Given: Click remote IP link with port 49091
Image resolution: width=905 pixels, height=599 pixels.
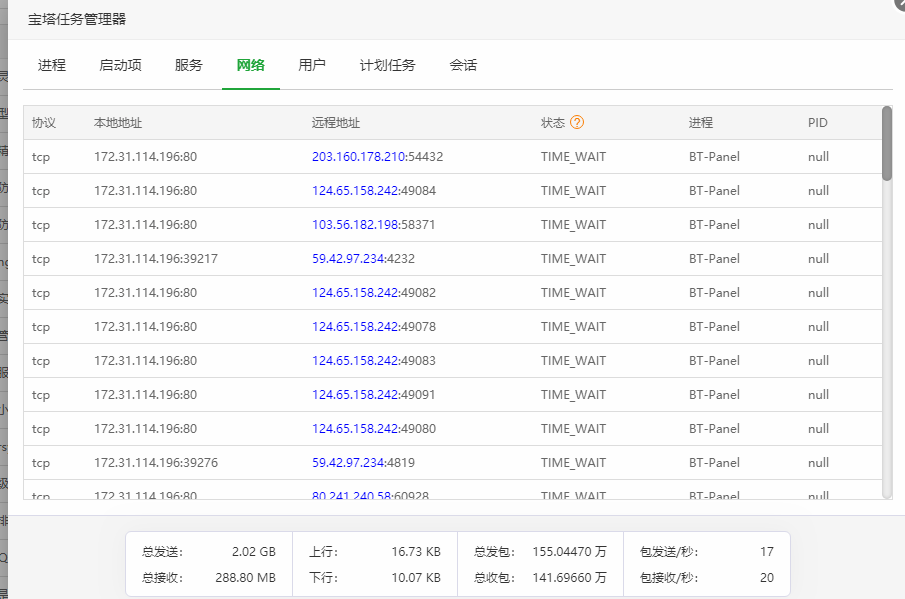Looking at the screenshot, I should pyautogui.click(x=355, y=395).
